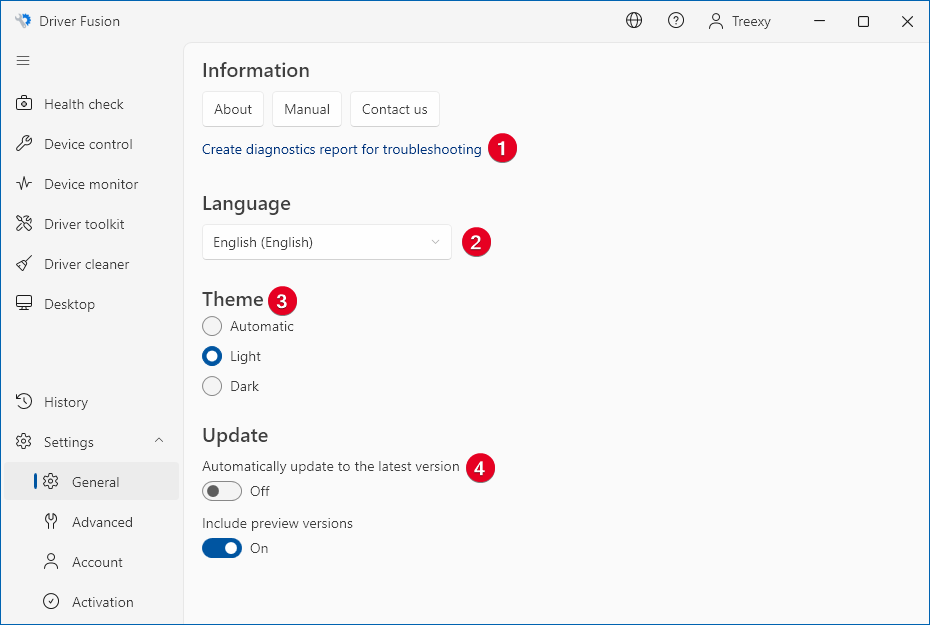Open Driver toolkit section
This screenshot has height=625, width=930.
92,224
